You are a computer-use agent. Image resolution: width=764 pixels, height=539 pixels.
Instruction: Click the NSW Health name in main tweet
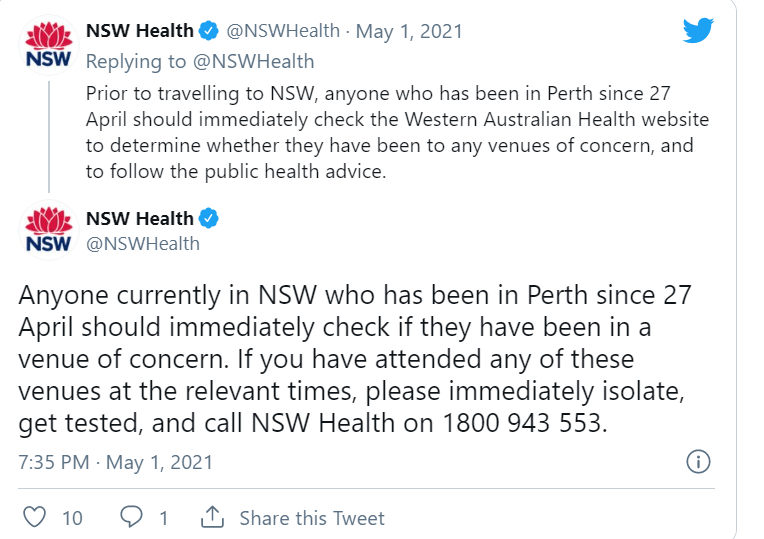click(140, 218)
